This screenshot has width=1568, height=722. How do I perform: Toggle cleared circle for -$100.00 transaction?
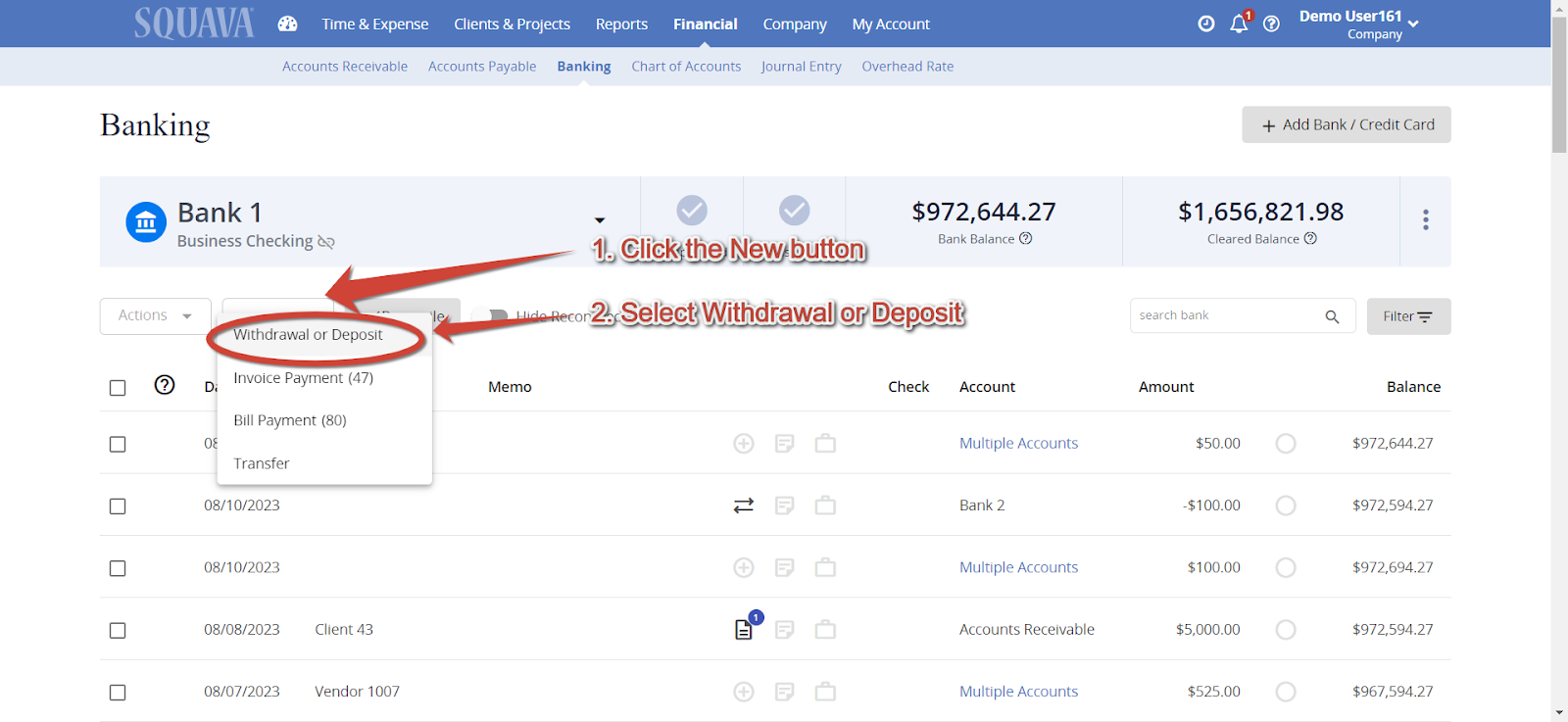pyautogui.click(x=1286, y=505)
